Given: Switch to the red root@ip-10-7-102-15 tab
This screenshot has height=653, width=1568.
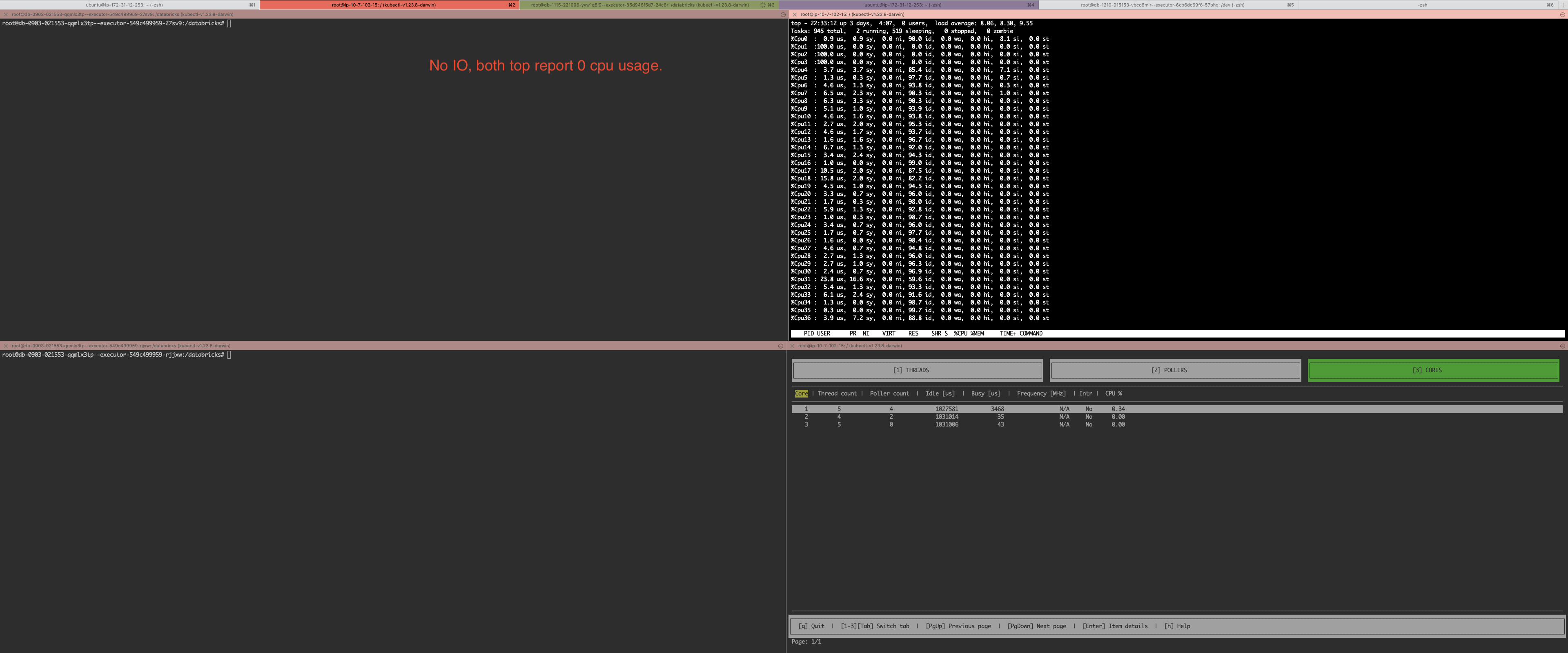Looking at the screenshot, I should click(x=383, y=4).
